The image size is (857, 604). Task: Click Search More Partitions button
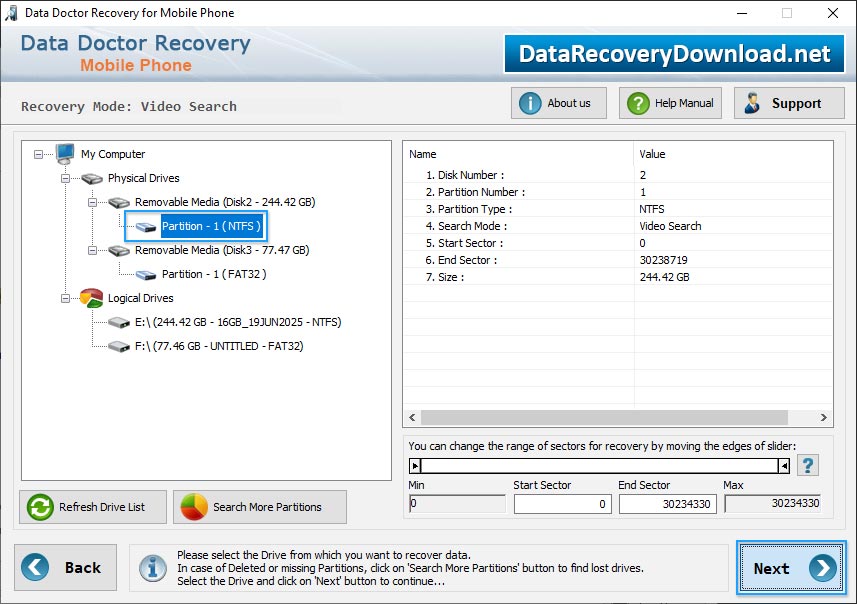coord(260,507)
